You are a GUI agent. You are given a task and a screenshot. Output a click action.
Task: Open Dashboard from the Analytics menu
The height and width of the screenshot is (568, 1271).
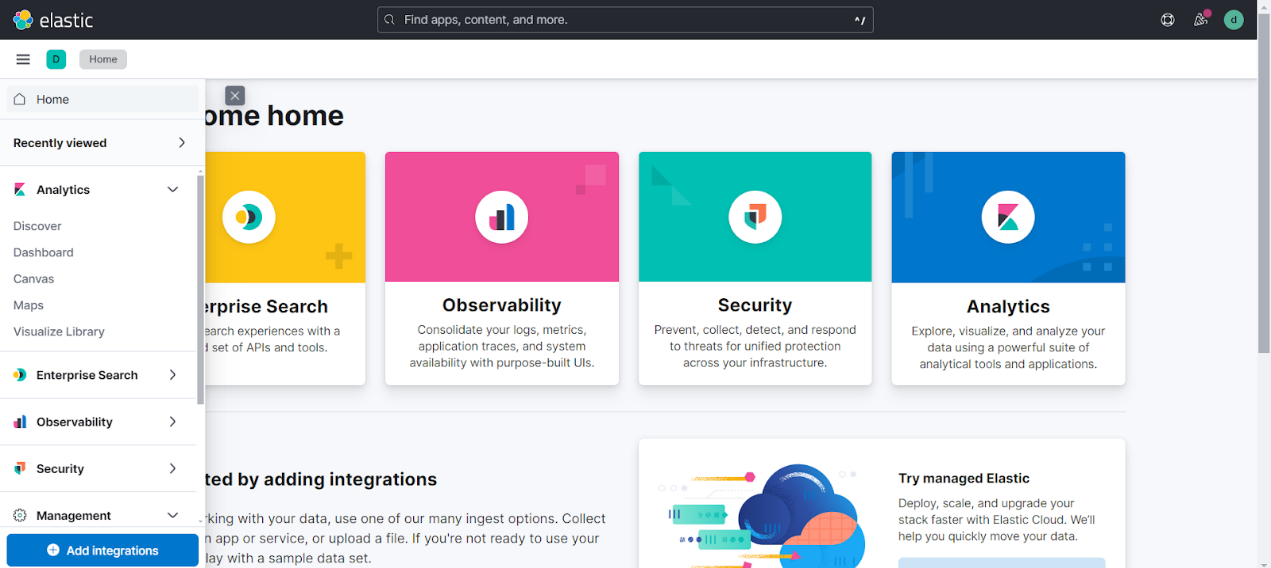coord(43,252)
